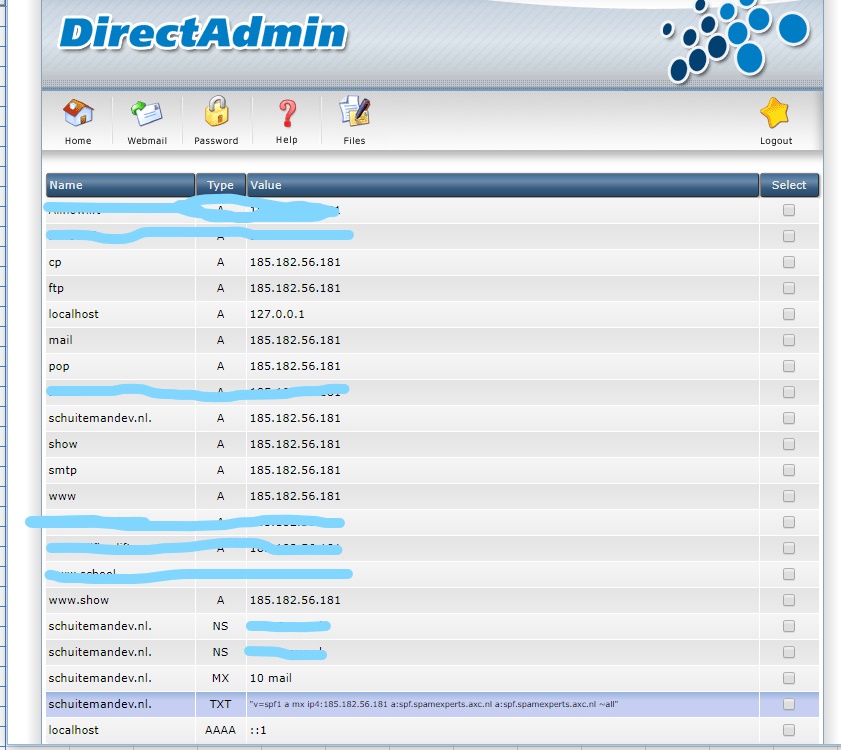Click the Home label in toolbar
The height and width of the screenshot is (750, 841).
[x=78, y=141]
